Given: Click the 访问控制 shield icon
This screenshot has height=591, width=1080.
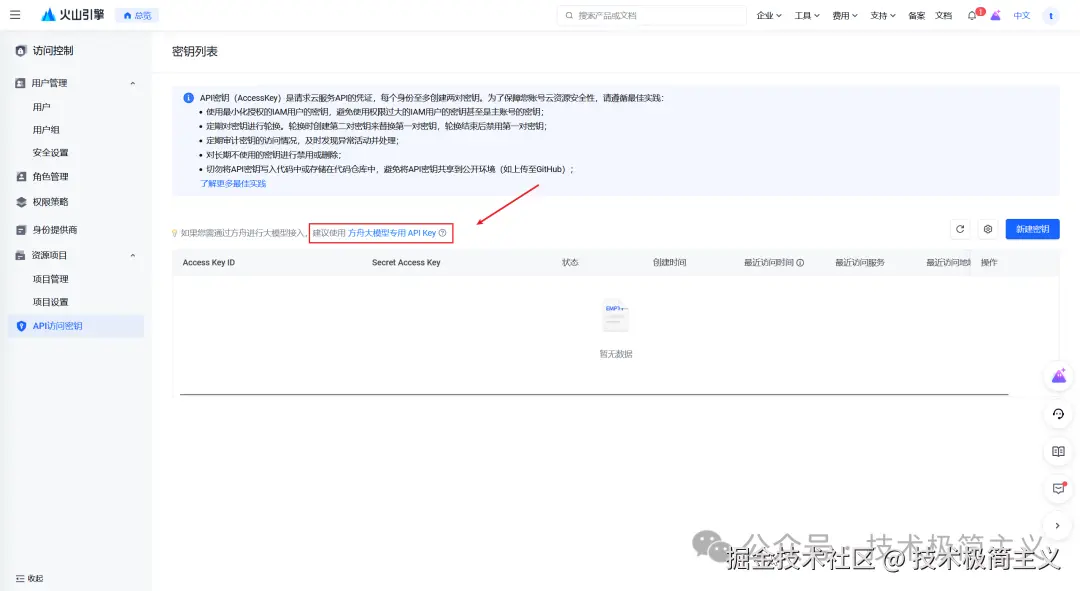Looking at the screenshot, I should click(x=21, y=50).
